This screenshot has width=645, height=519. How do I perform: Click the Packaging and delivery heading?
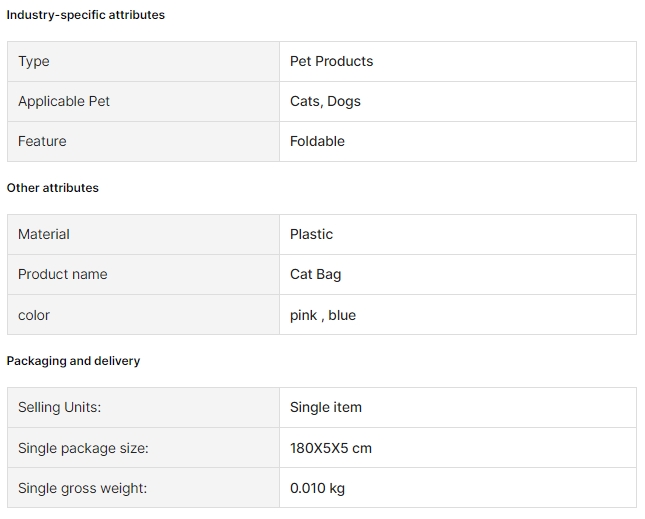(x=73, y=361)
